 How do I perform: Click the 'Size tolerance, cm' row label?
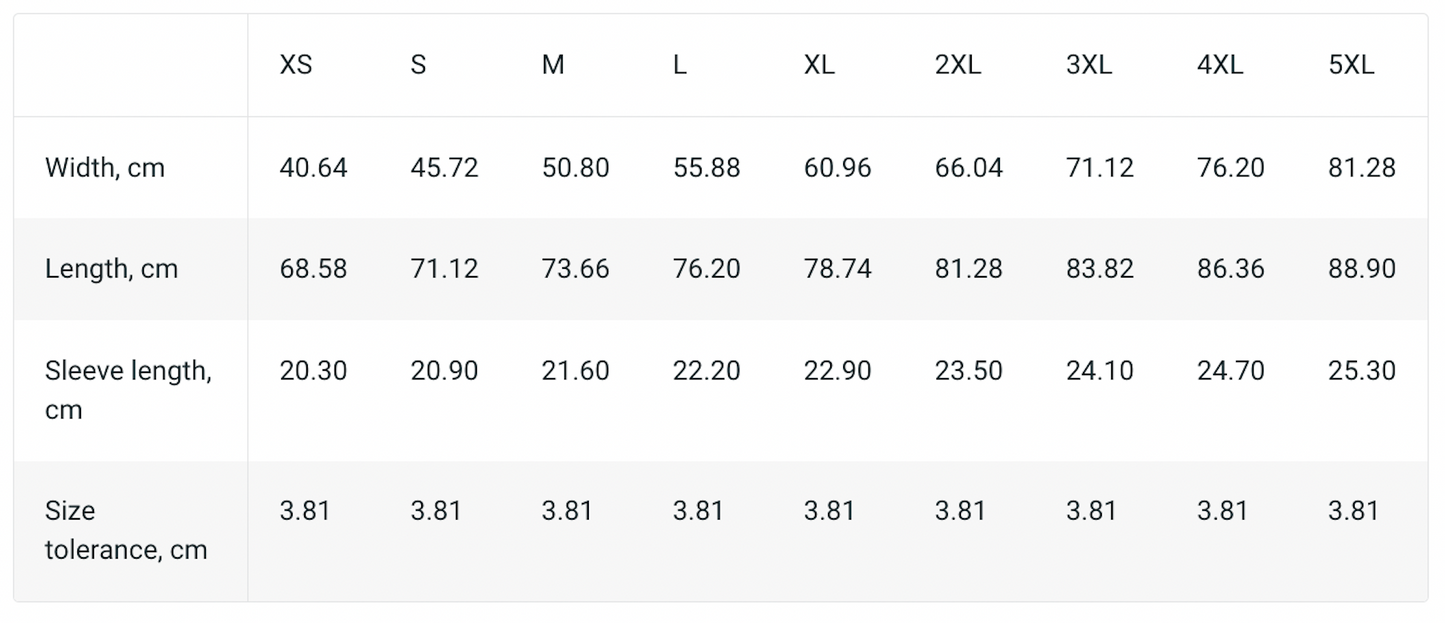126,530
